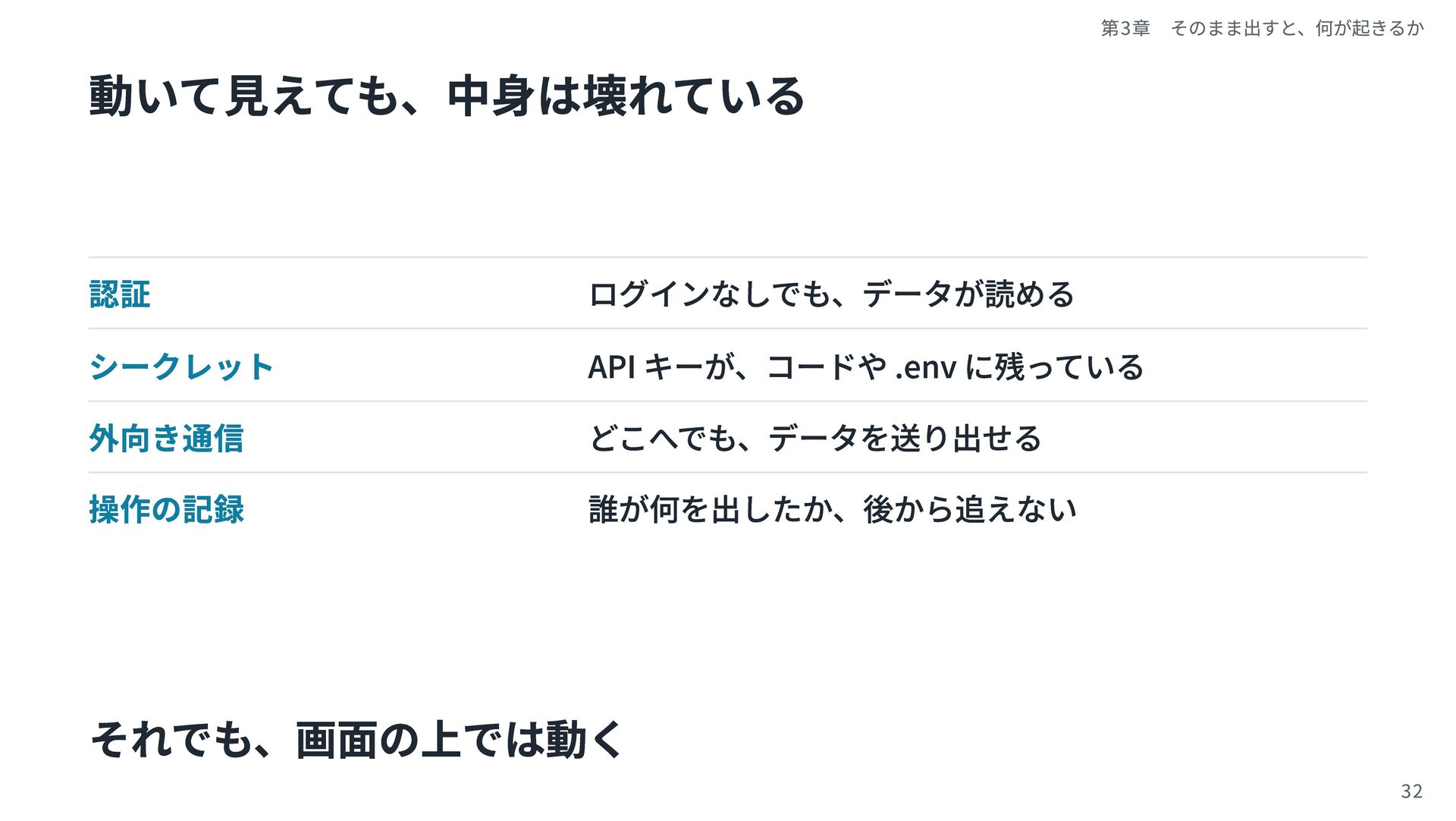This screenshot has height=821, width=1456.
Task: Click the word データ in the first row
Action: [x=908, y=294]
